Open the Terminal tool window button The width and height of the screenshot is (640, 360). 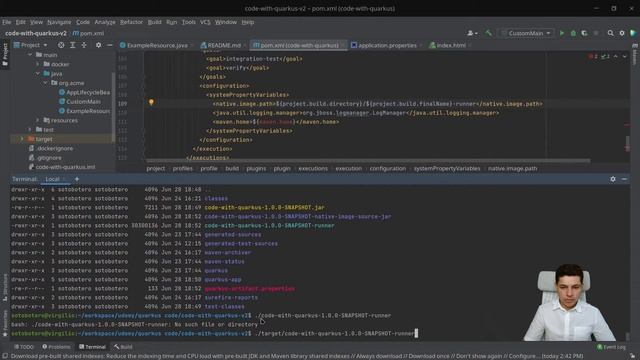92,347
